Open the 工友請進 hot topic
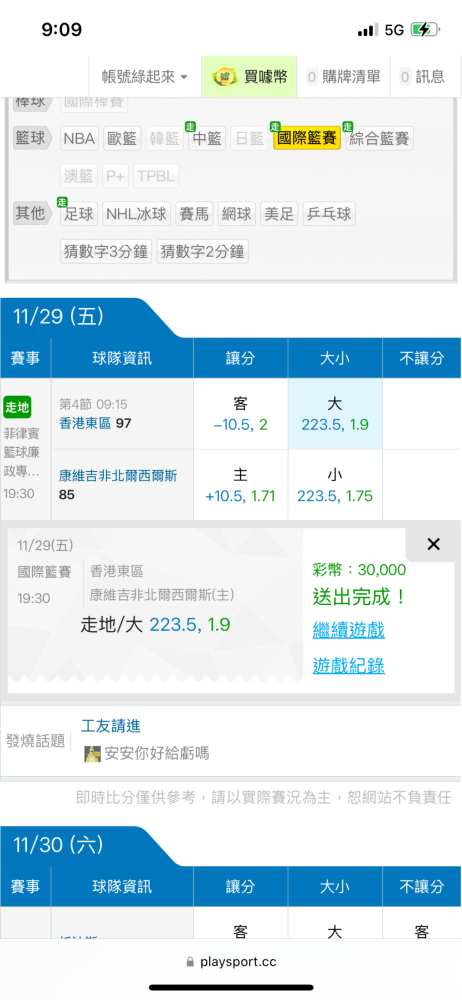The height and width of the screenshot is (1000, 462). tap(111, 725)
